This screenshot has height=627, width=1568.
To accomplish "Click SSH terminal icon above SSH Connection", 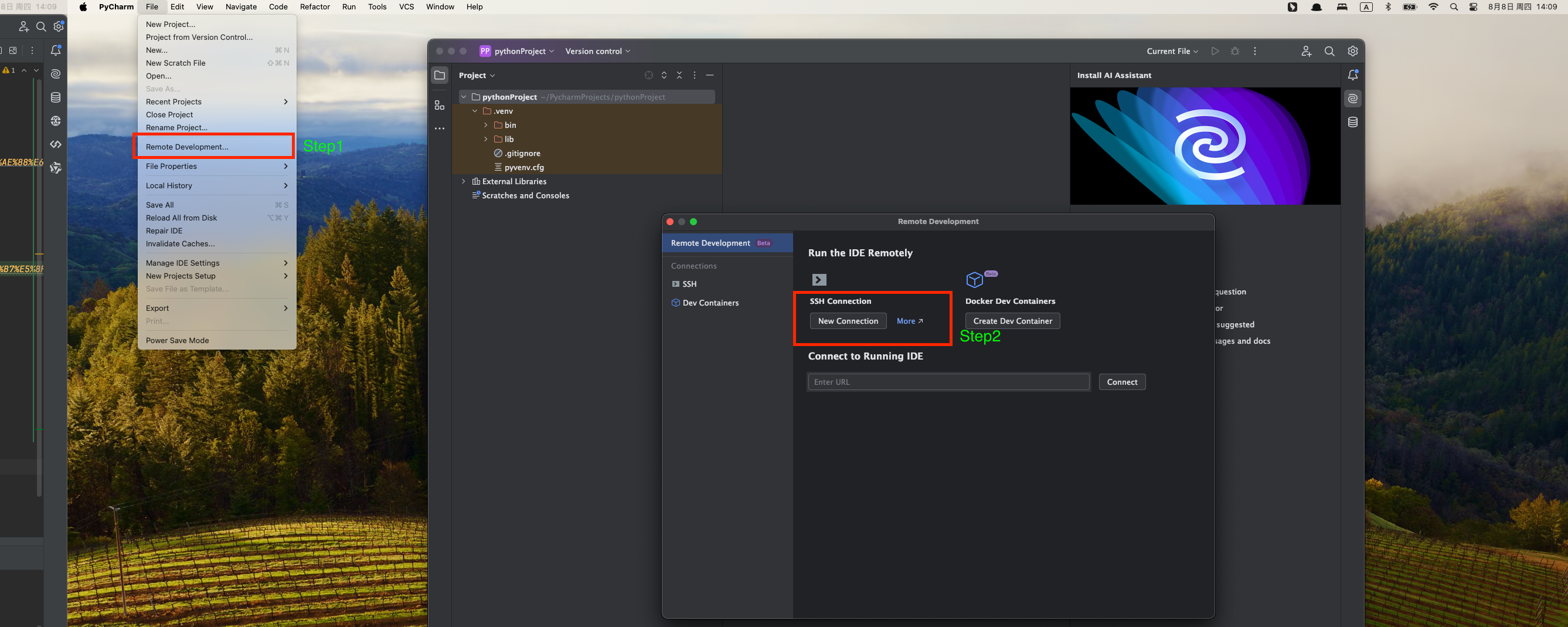I will 819,280.
